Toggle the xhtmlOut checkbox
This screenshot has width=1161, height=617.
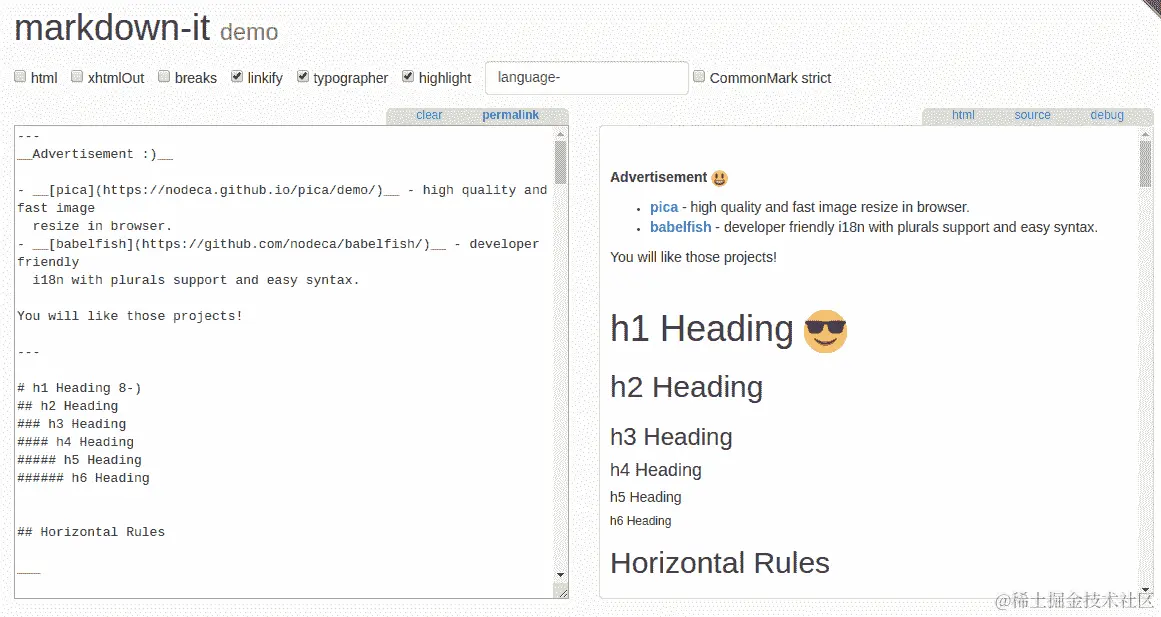(77, 76)
